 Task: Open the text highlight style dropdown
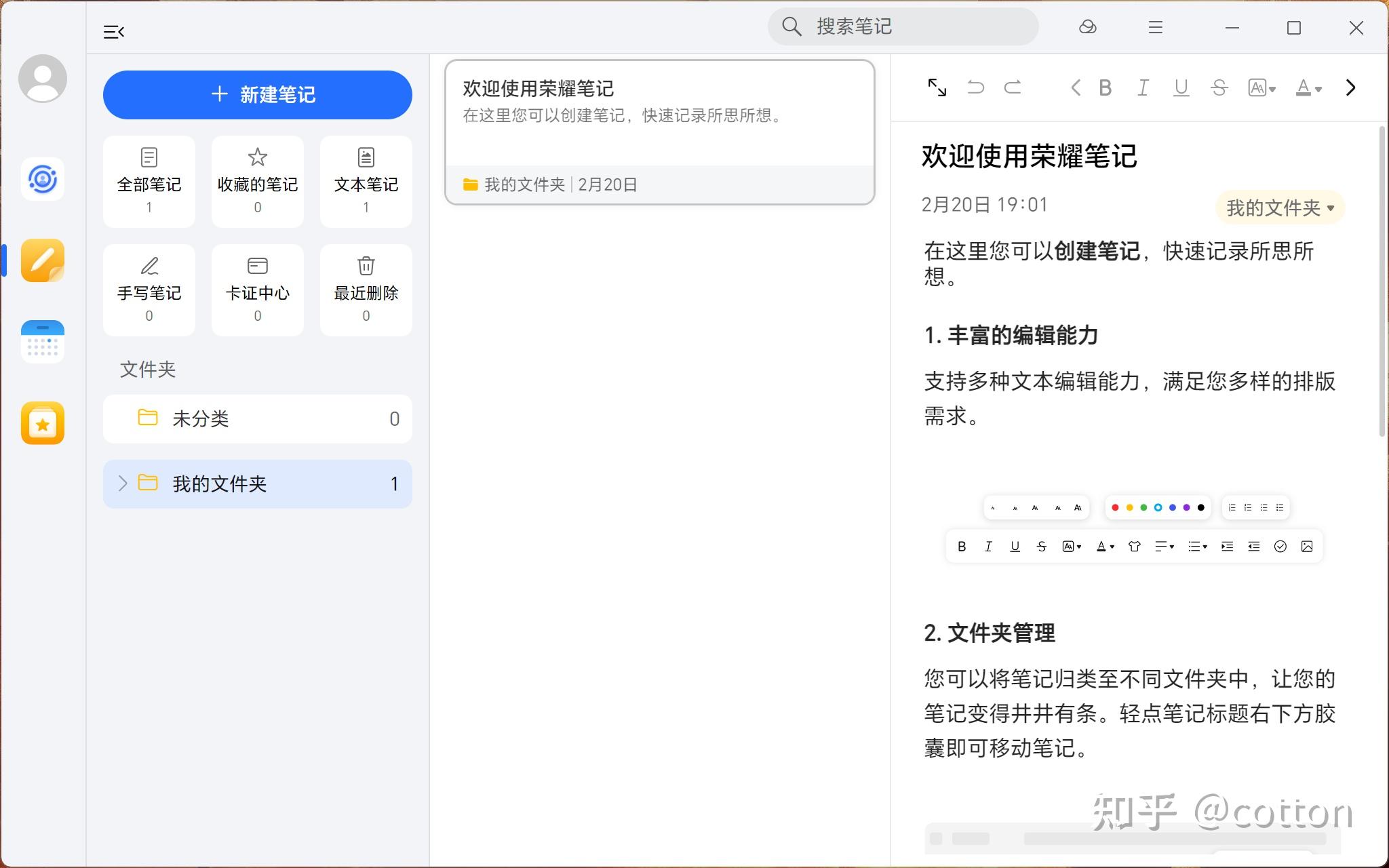point(1261,87)
